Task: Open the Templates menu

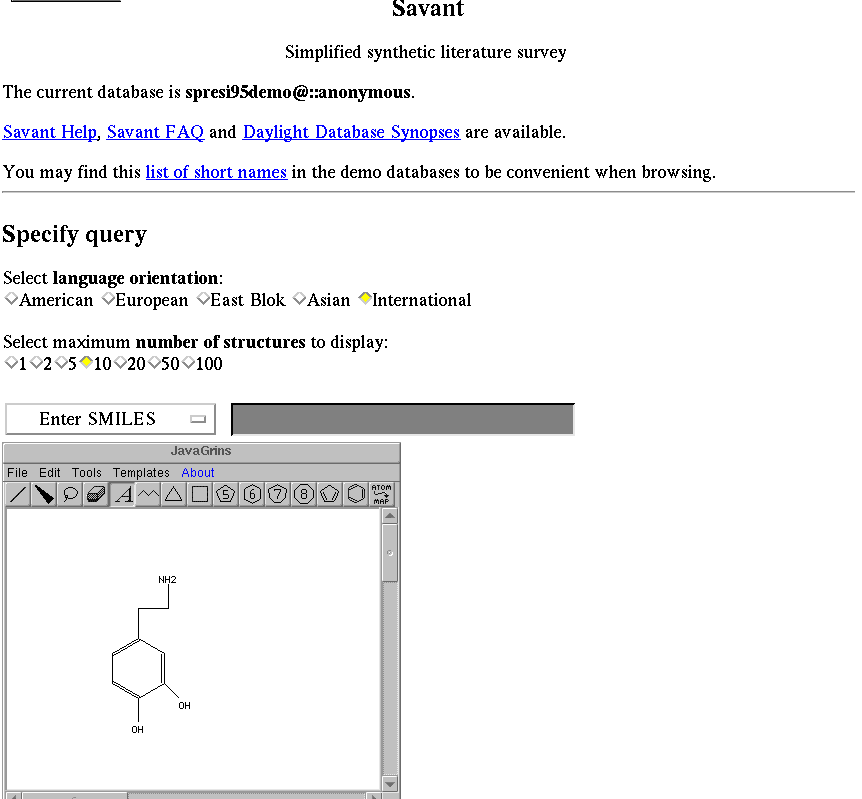Action: [141, 473]
